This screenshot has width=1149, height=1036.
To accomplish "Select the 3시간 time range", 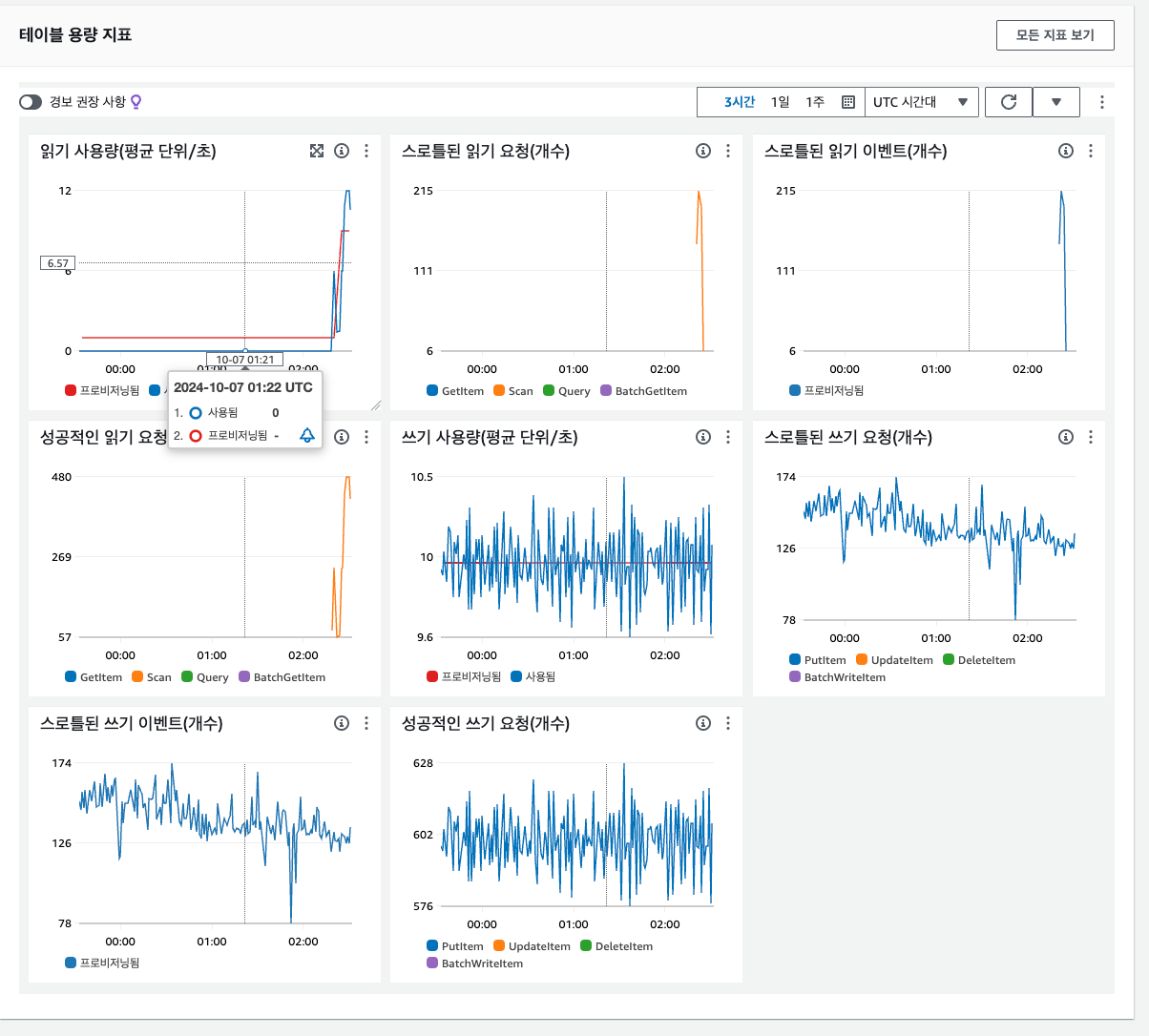I will (740, 102).
